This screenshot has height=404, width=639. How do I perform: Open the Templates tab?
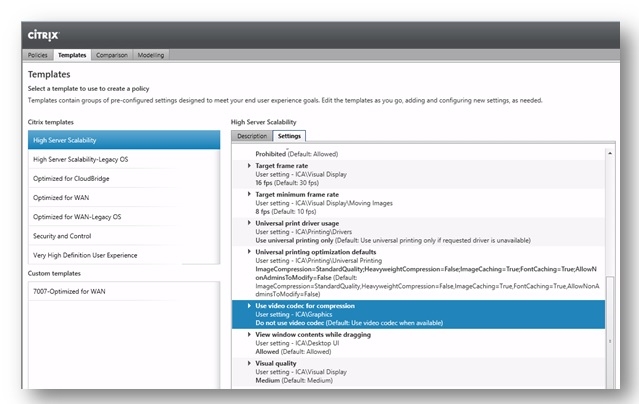pos(72,55)
